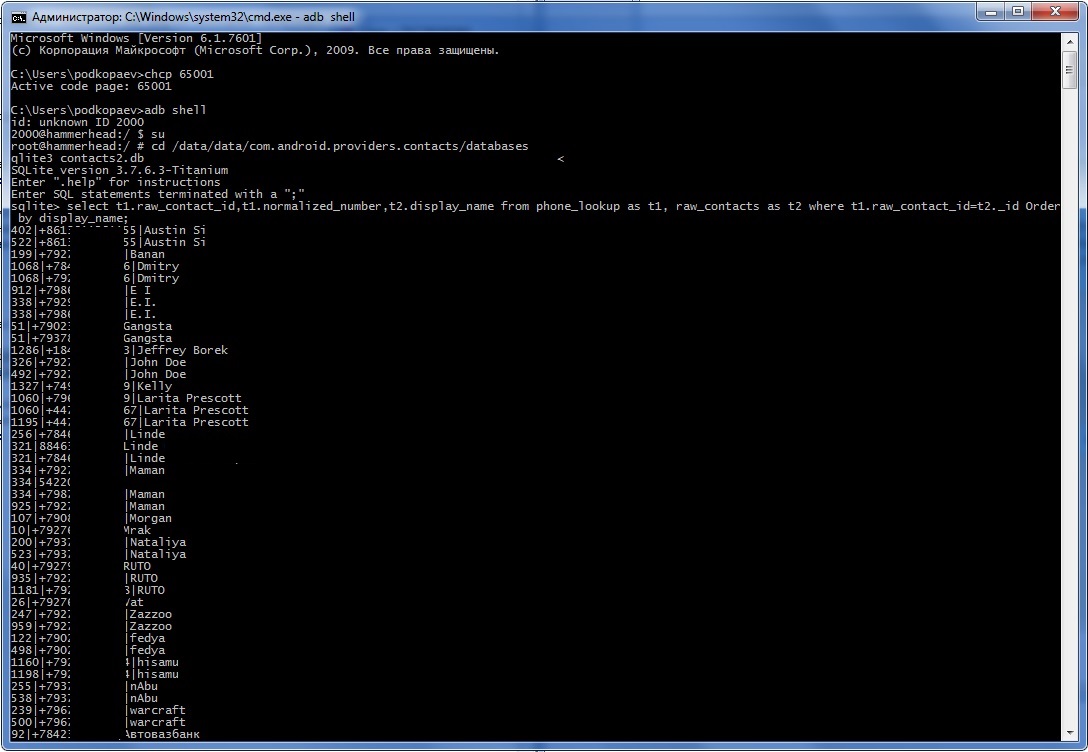Image resolution: width=1088 pixels, height=752 pixels.
Task: Click the row 402 Austin Si
Action: (108, 230)
